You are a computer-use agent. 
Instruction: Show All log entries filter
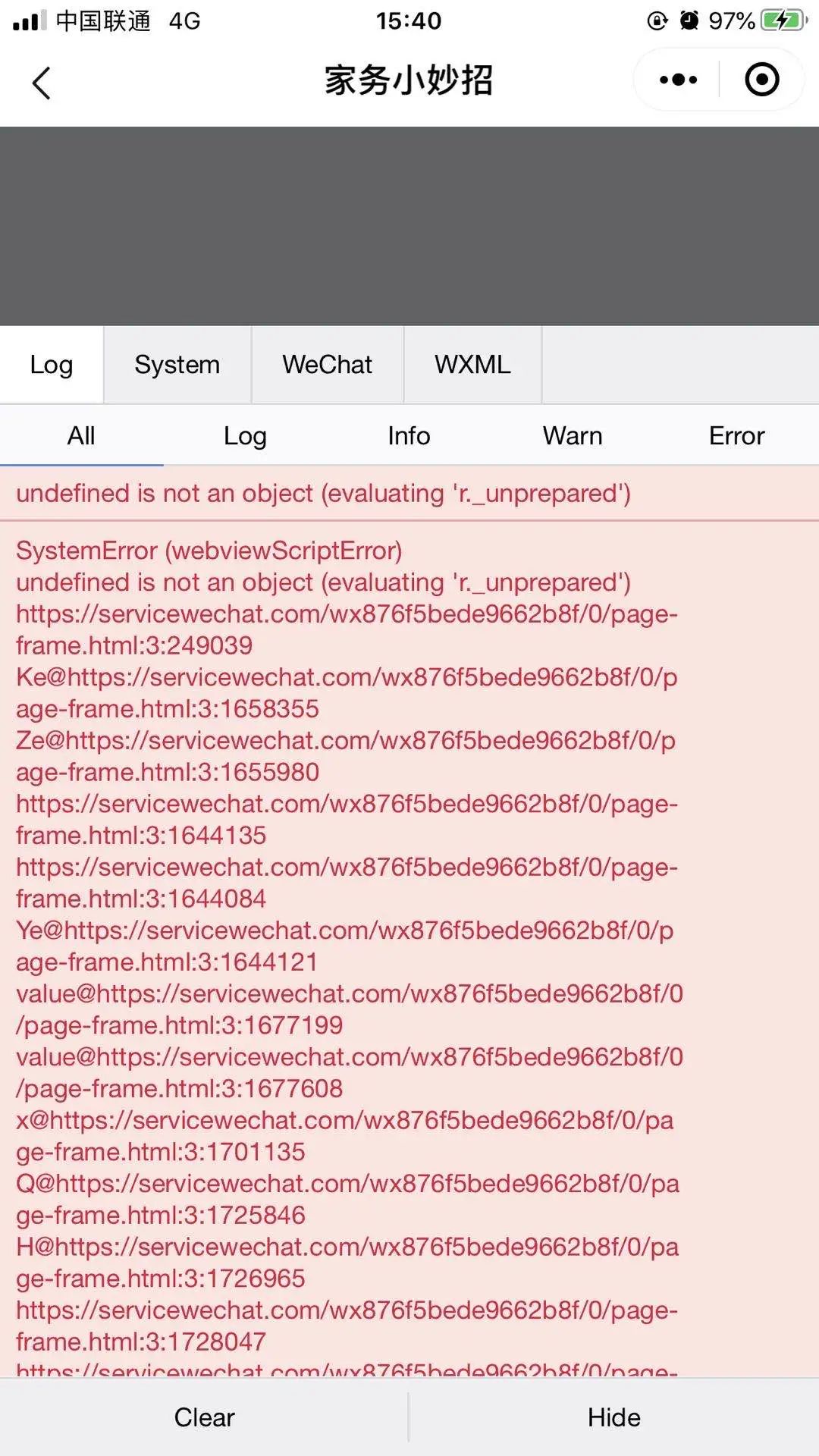[x=81, y=436]
